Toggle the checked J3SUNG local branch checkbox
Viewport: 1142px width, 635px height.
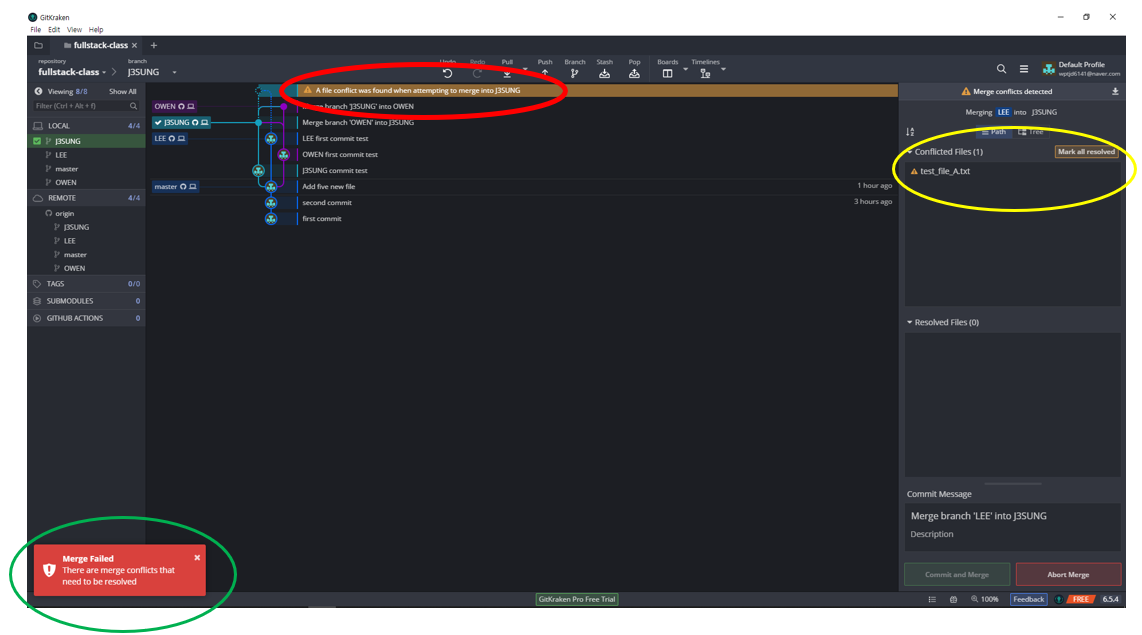37,141
